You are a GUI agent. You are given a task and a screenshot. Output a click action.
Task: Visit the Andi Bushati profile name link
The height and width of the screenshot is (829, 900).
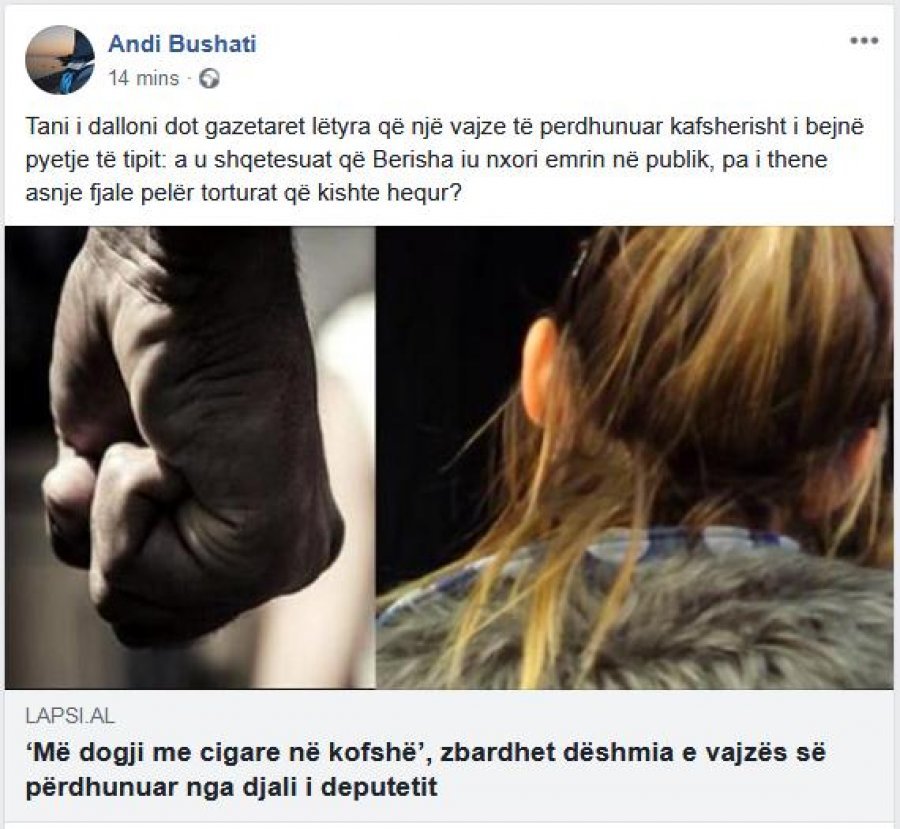click(x=183, y=44)
